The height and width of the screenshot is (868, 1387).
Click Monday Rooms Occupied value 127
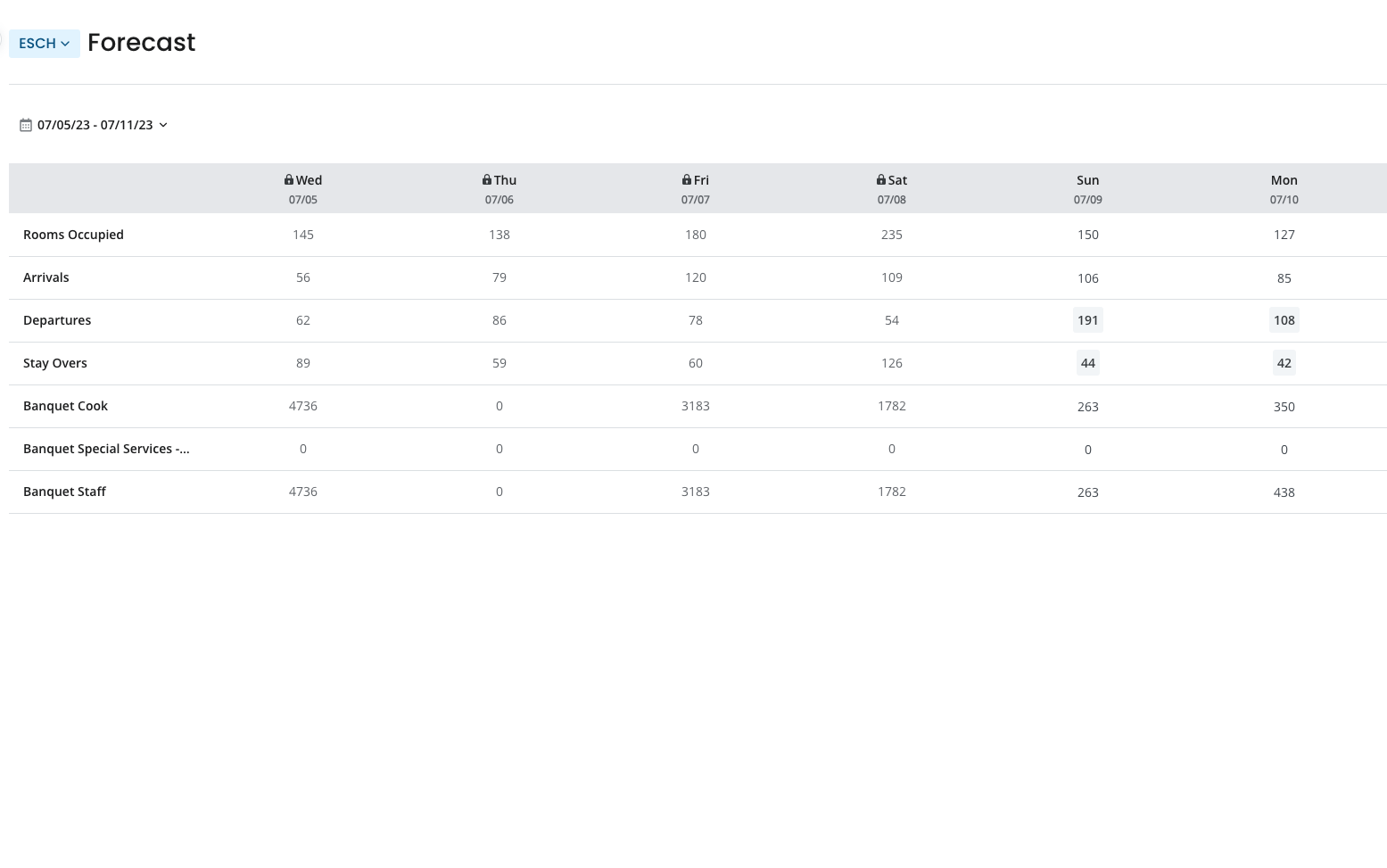1284,235
